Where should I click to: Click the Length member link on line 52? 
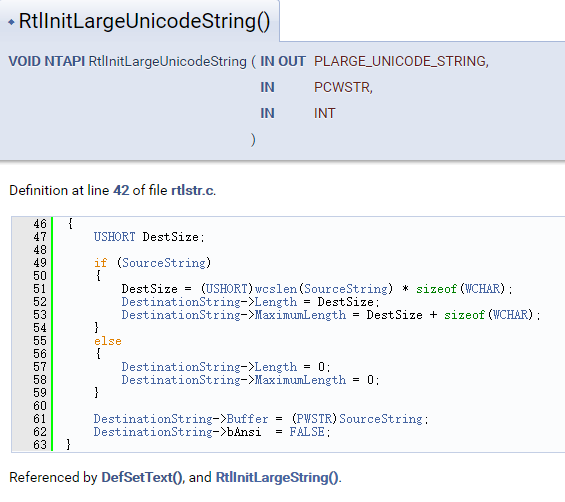pyautogui.click(x=276, y=302)
